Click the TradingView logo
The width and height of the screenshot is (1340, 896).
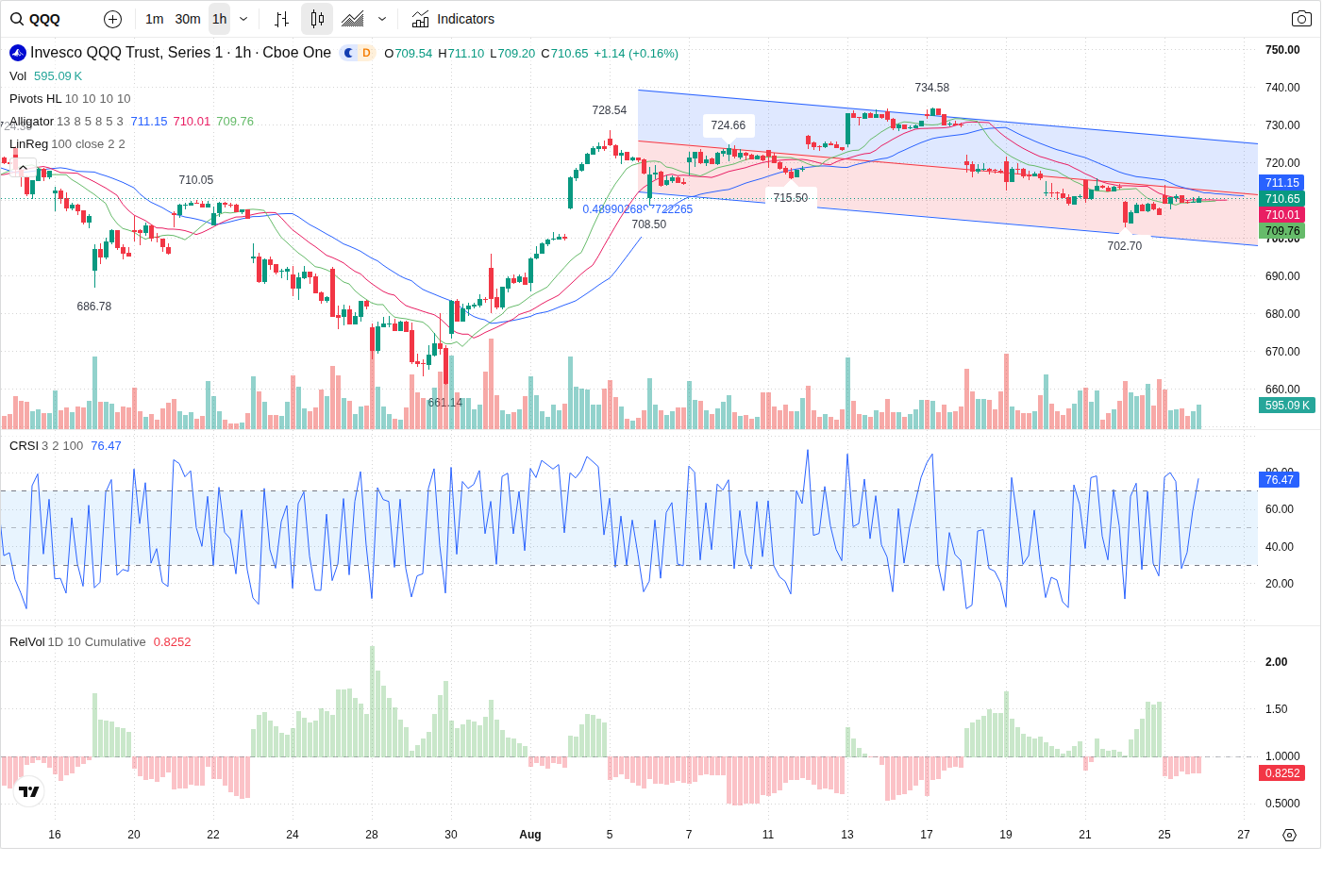[29, 791]
